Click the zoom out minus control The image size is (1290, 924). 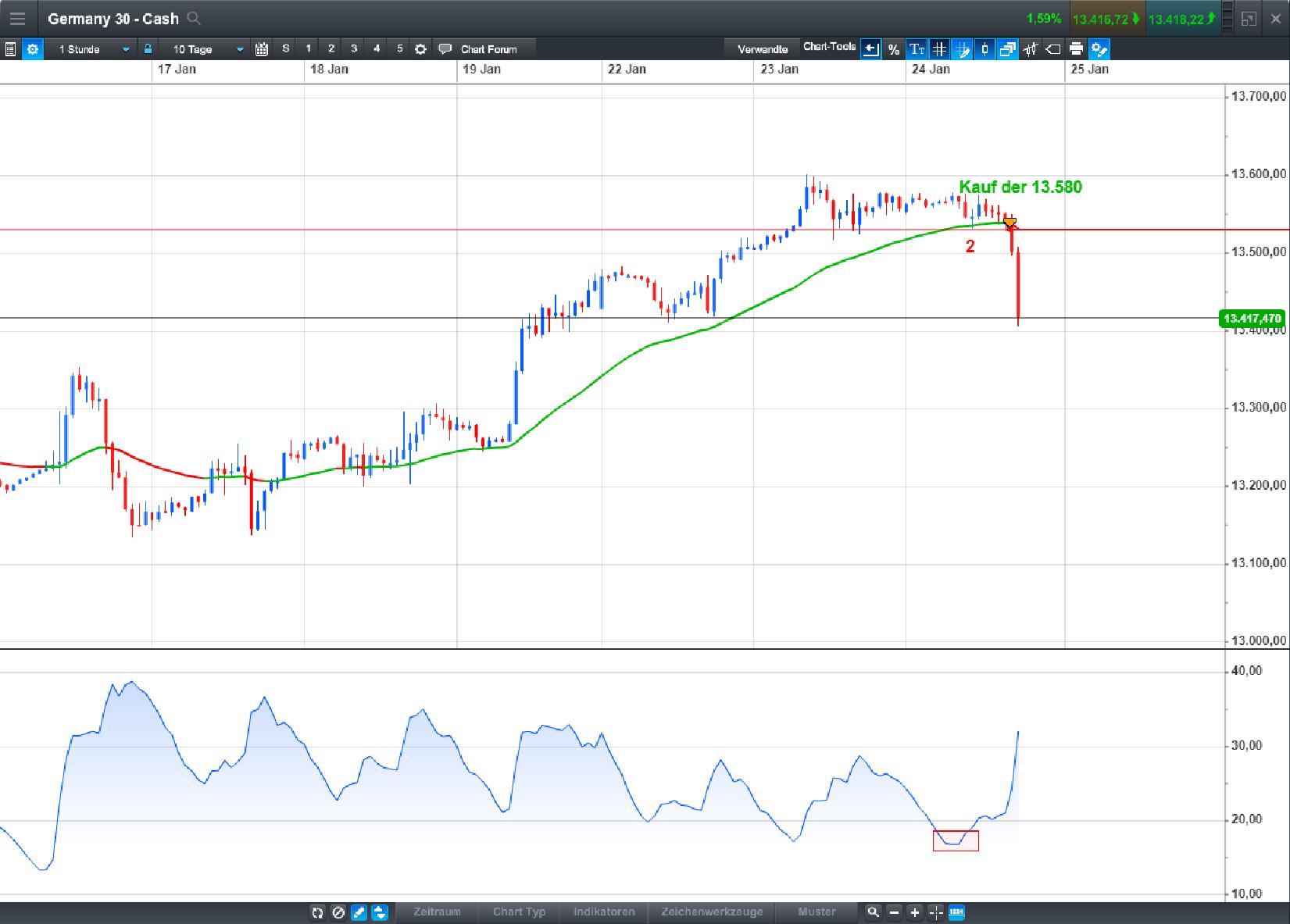893,912
